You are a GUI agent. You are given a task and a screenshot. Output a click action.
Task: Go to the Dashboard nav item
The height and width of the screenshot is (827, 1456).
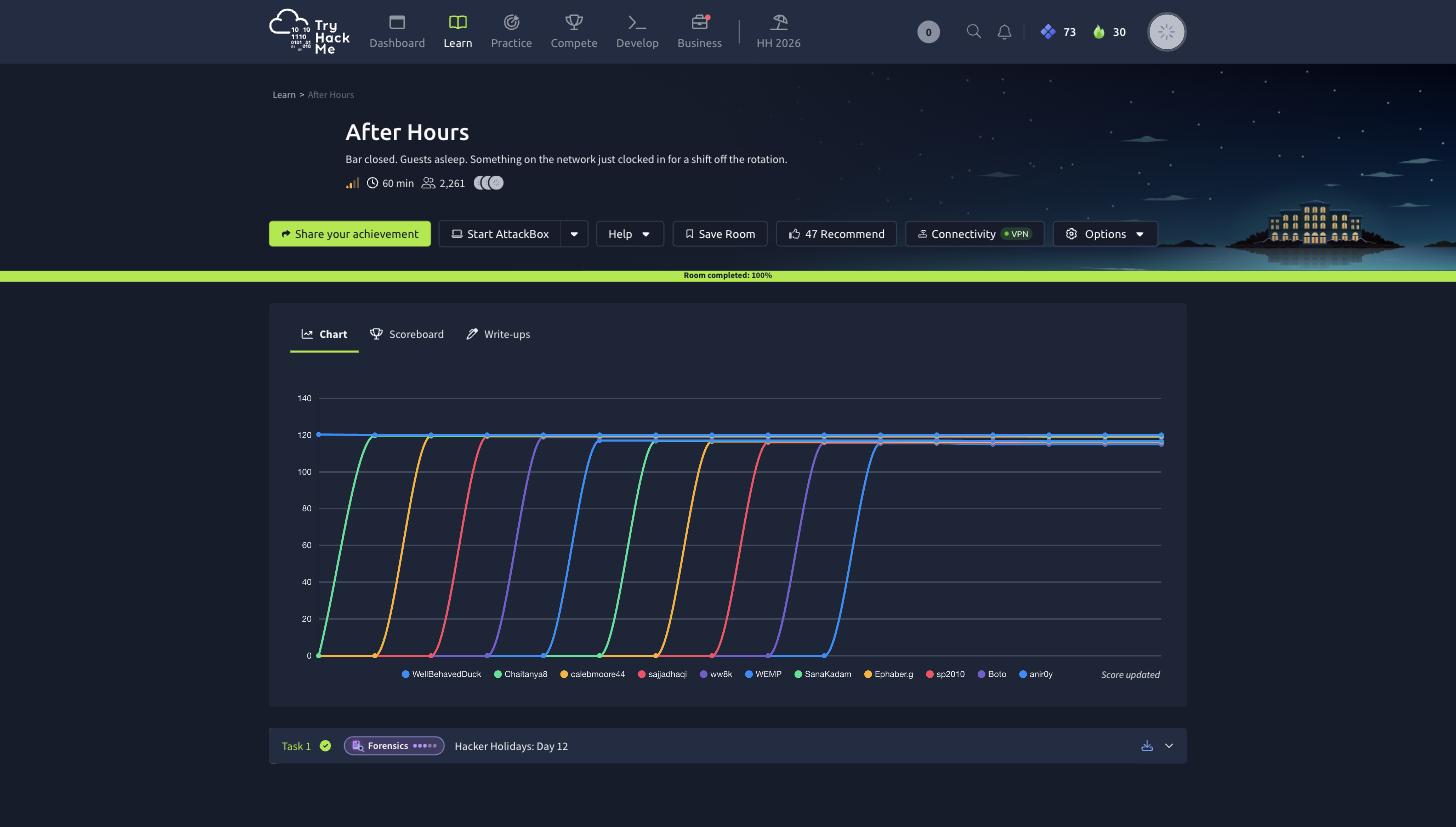(397, 31)
